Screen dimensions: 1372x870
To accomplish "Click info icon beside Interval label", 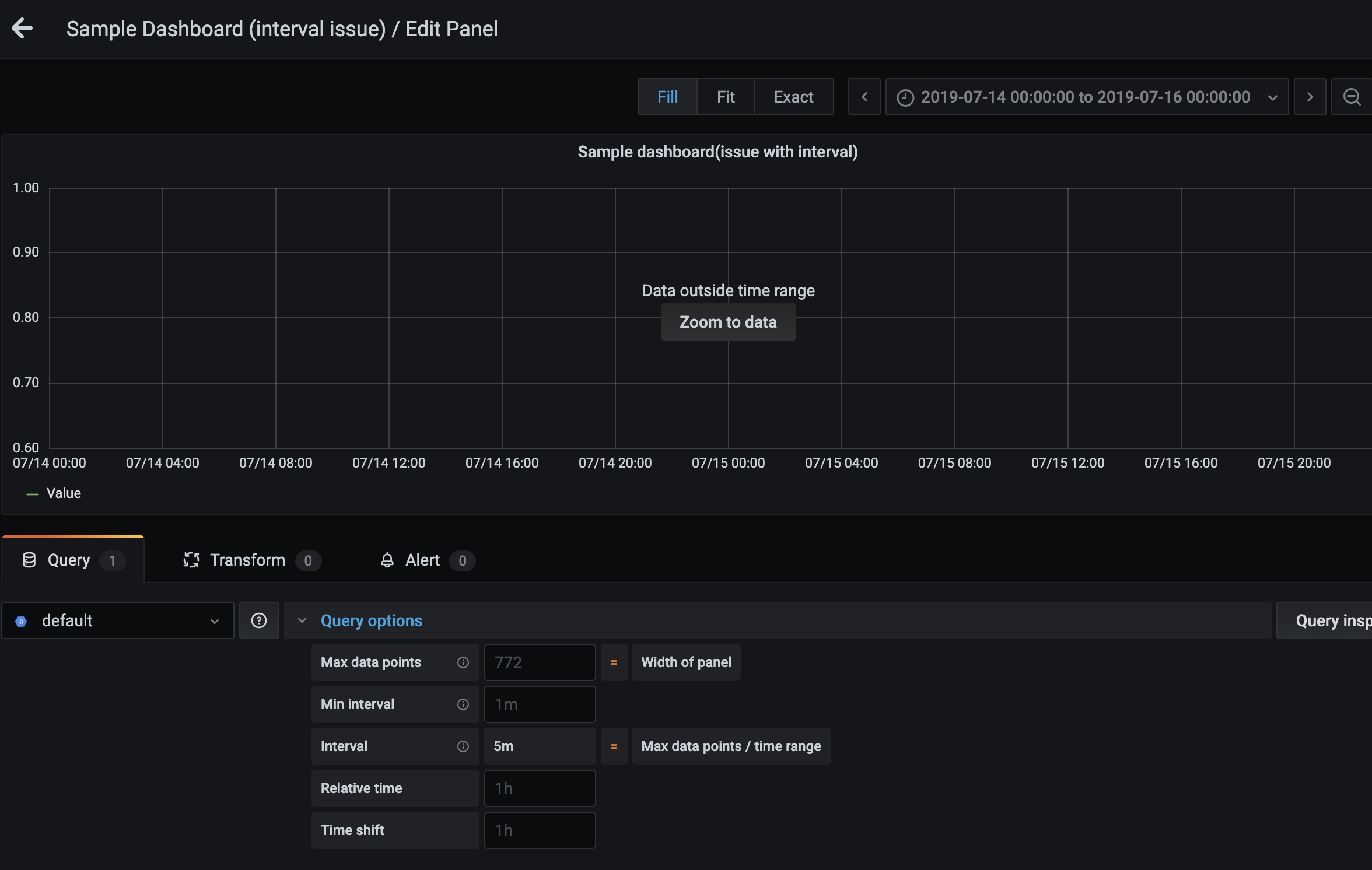I will [x=463, y=746].
